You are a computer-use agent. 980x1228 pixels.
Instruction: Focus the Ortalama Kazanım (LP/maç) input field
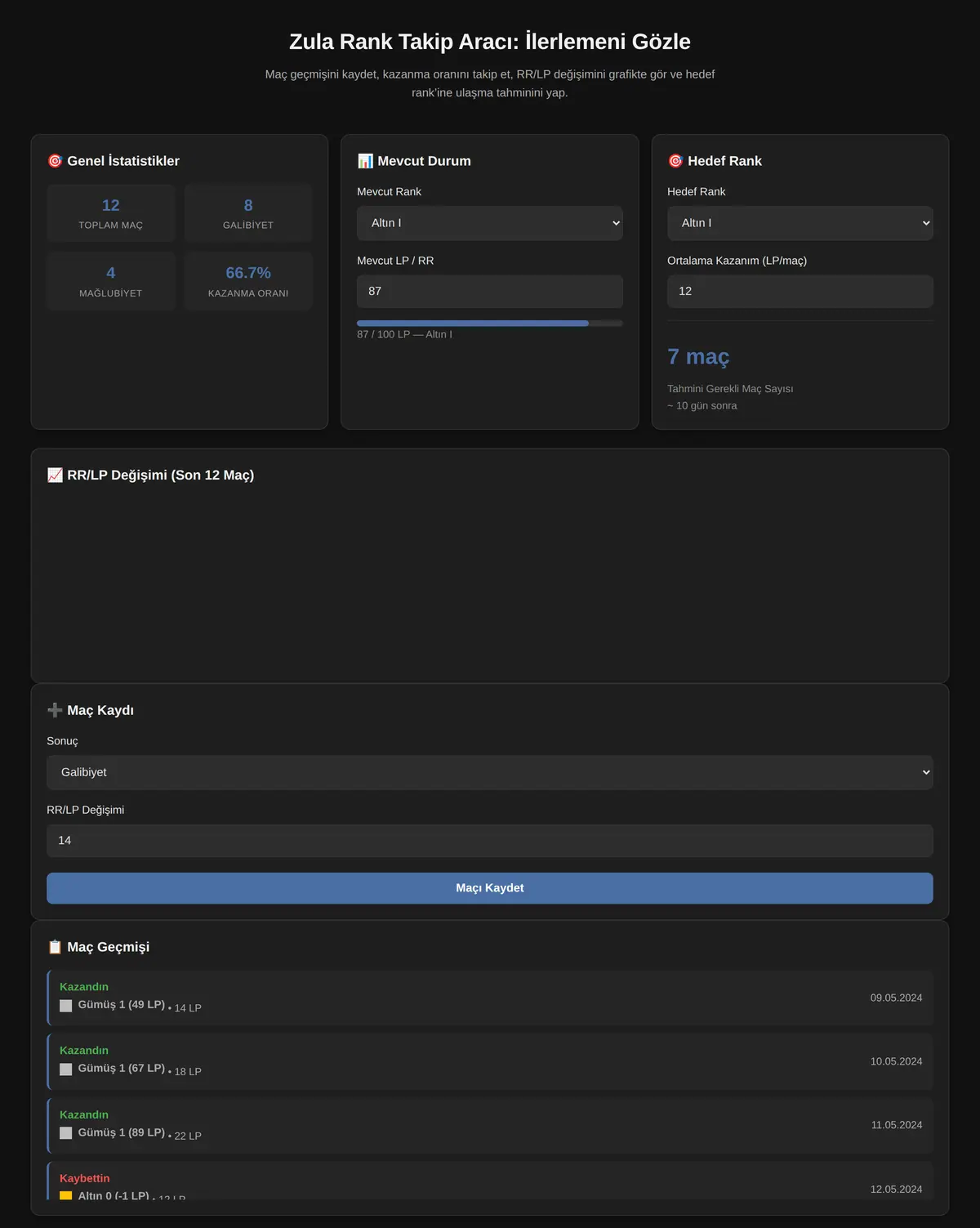click(800, 291)
